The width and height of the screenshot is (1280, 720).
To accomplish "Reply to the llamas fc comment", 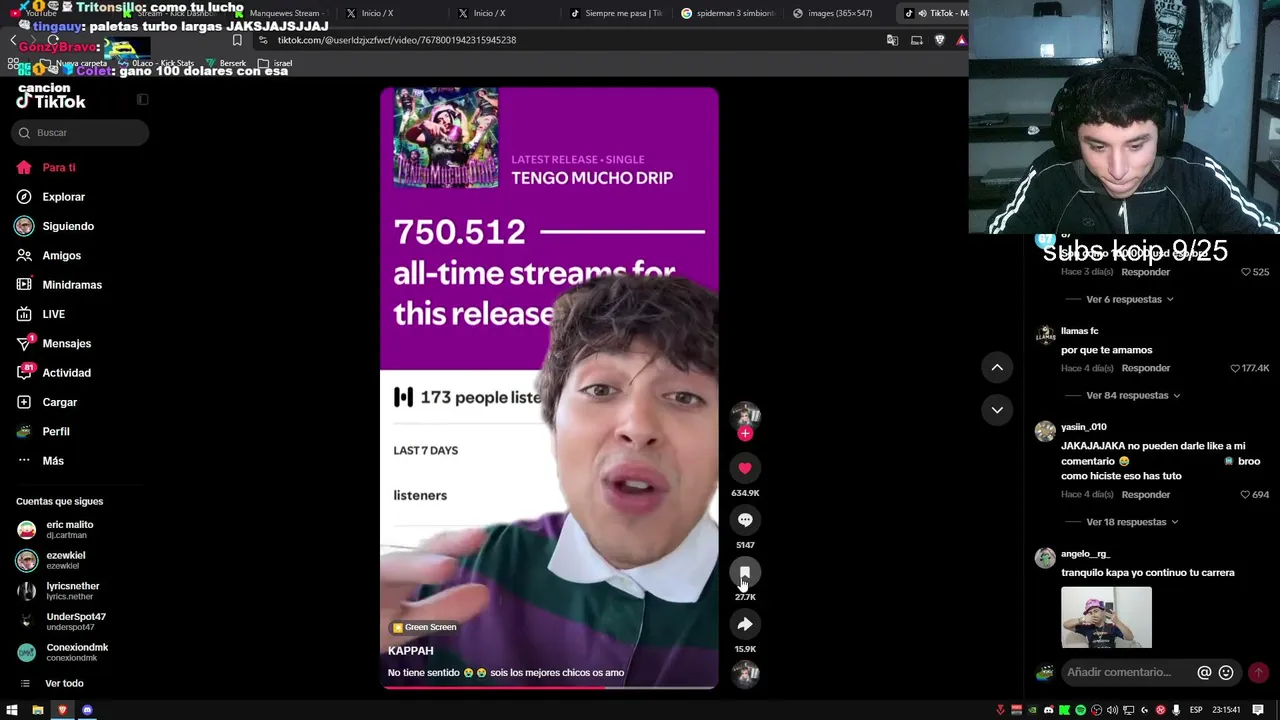I will (x=1146, y=368).
